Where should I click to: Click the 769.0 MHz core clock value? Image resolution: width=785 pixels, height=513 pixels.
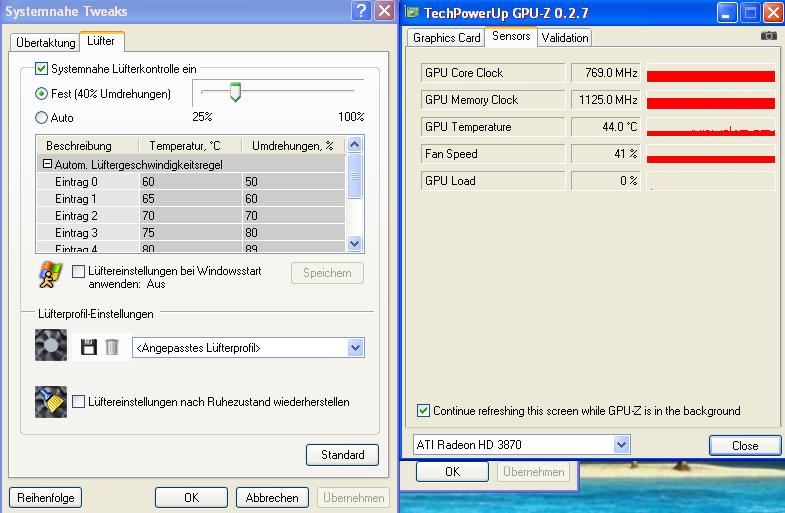coord(605,73)
